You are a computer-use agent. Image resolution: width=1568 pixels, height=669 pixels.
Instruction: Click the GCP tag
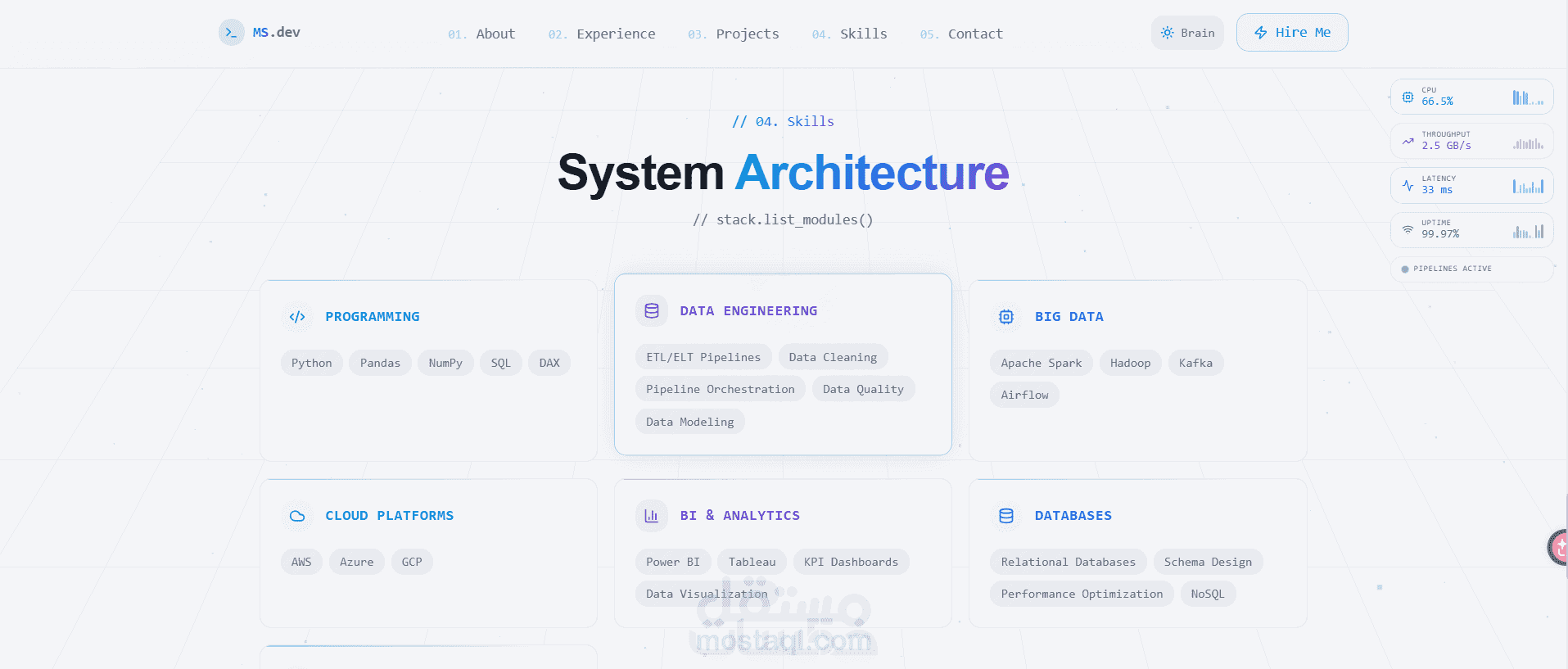tap(412, 562)
